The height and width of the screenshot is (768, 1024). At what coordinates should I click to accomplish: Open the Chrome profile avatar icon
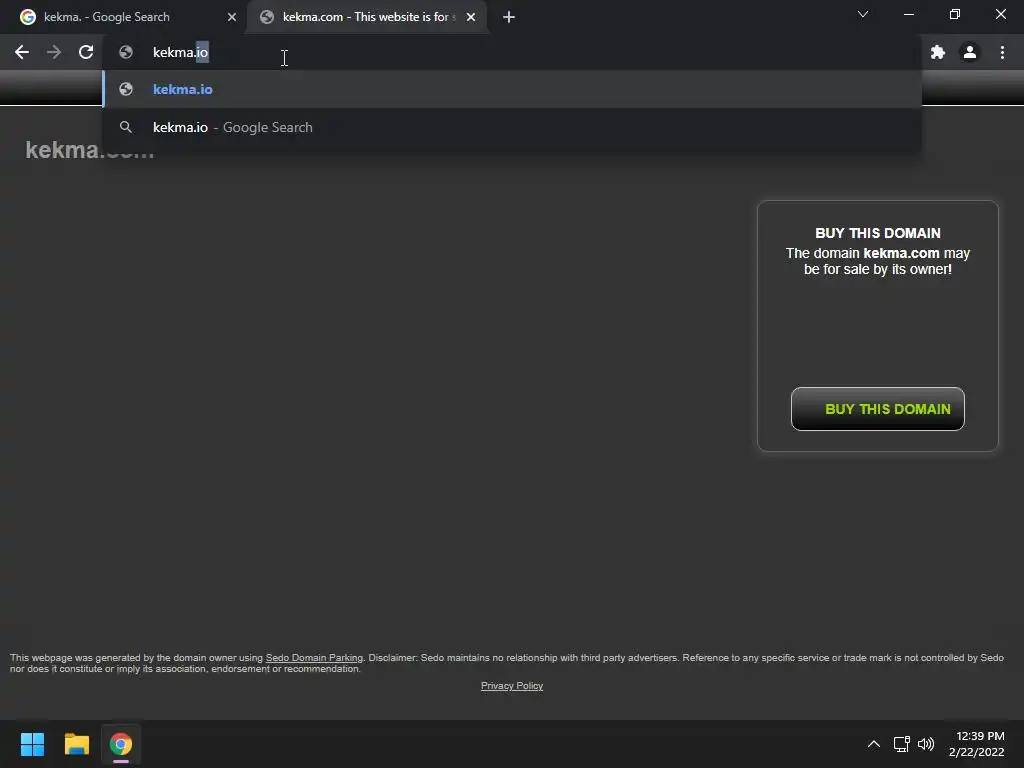pos(970,52)
